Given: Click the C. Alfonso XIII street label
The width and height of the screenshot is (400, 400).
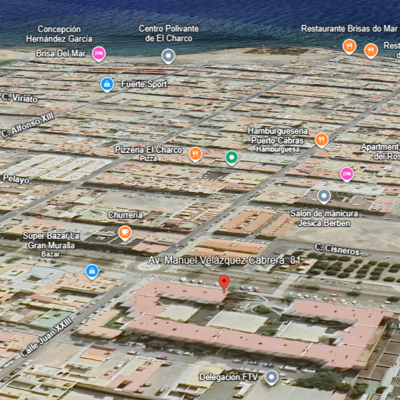Looking at the screenshot, I should [28, 126].
